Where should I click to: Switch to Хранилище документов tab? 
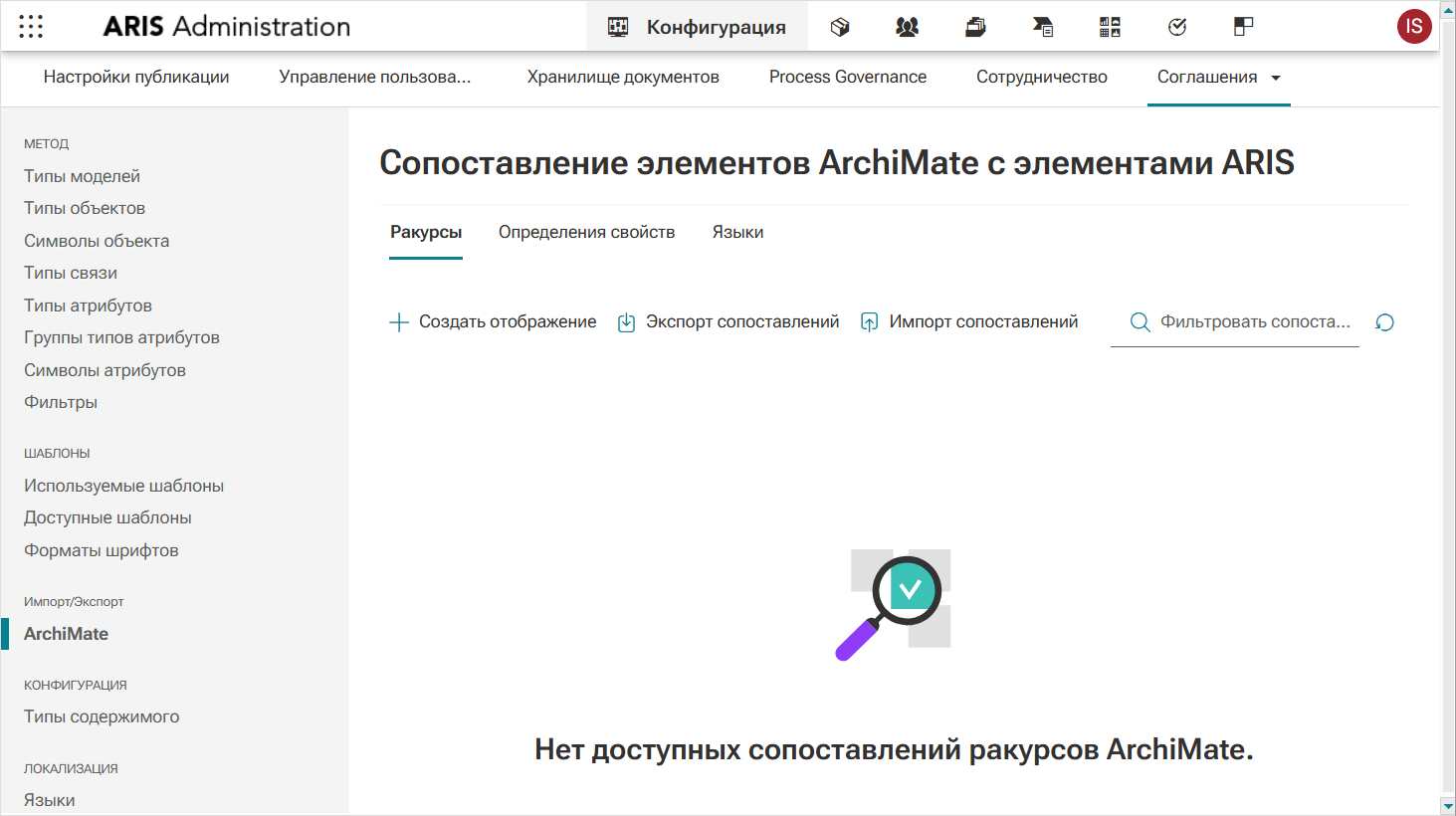[x=623, y=78]
